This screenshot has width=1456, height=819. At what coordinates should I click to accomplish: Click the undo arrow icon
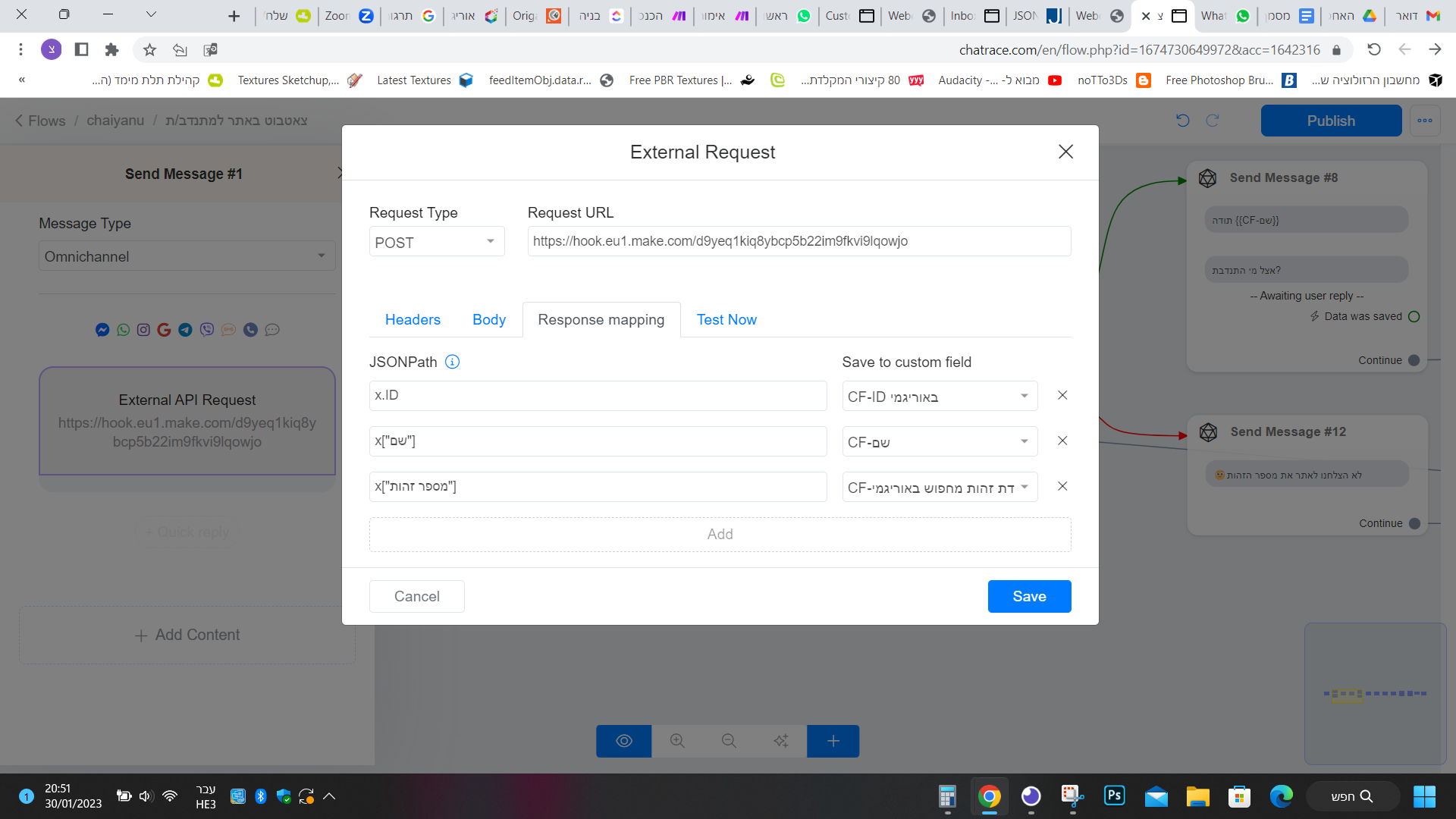(x=1182, y=121)
